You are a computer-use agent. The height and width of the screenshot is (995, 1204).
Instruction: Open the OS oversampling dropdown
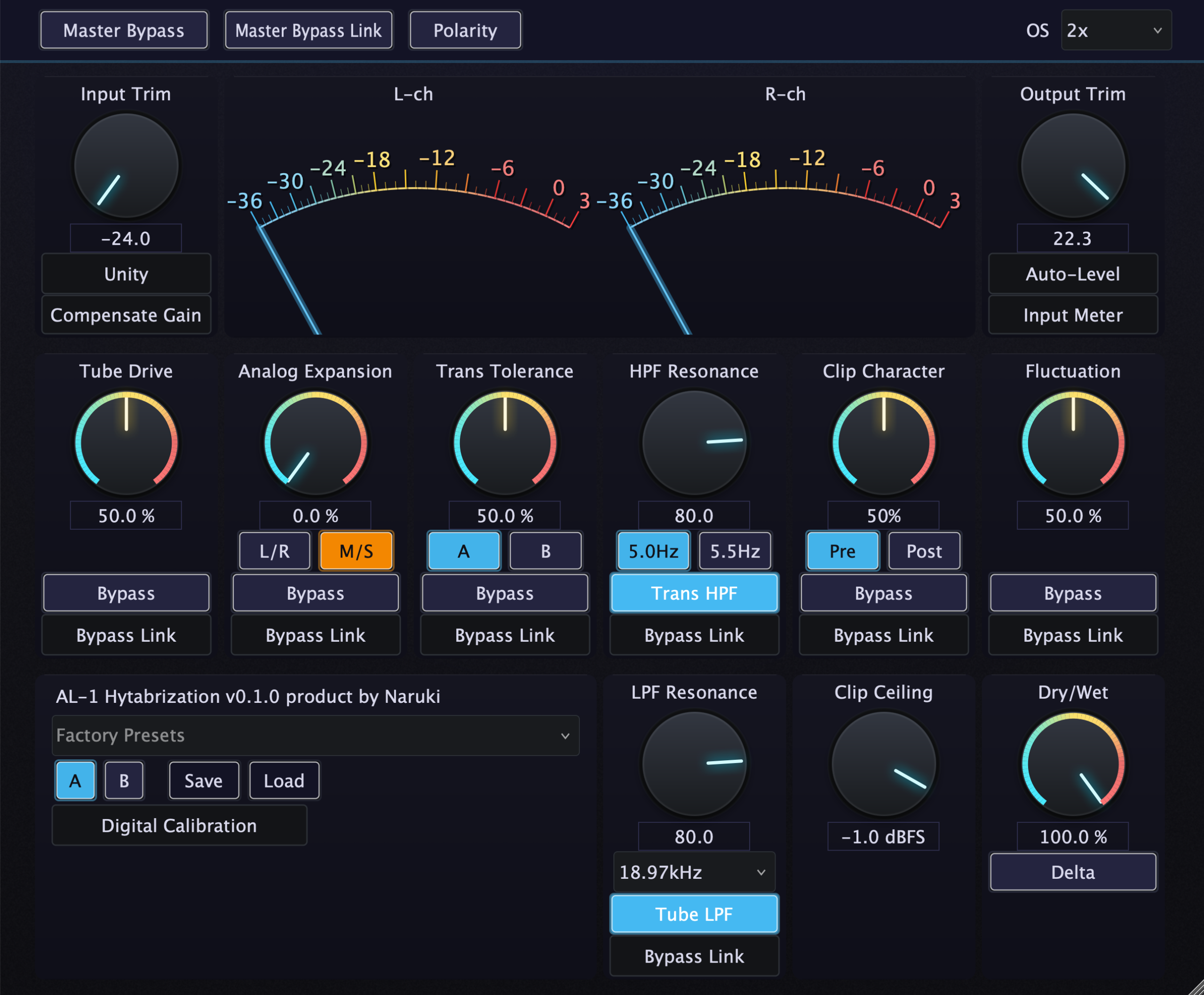coord(1115,31)
